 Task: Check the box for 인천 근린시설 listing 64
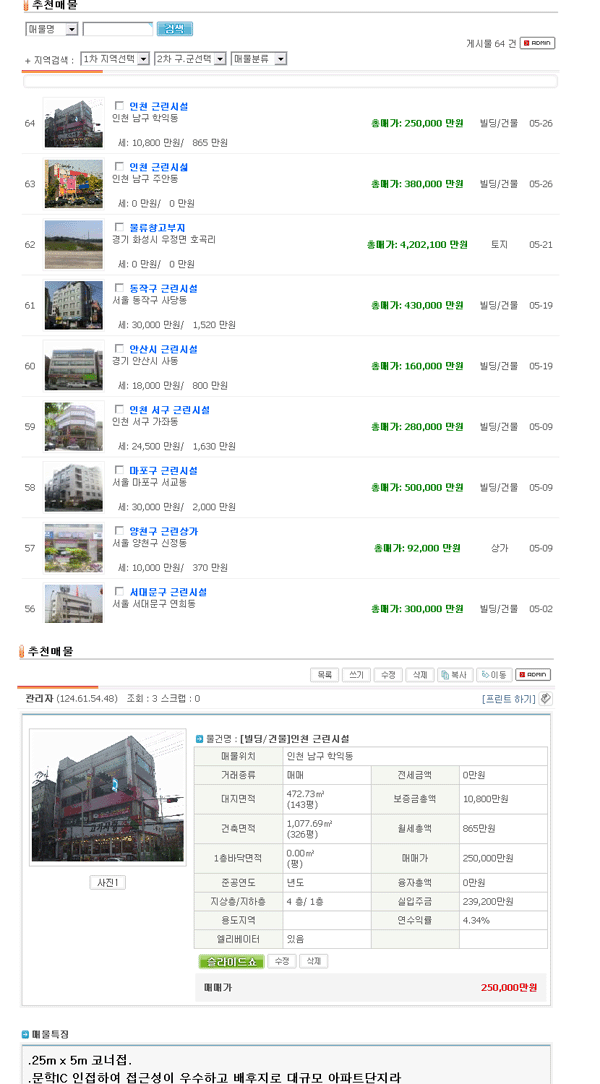click(120, 106)
